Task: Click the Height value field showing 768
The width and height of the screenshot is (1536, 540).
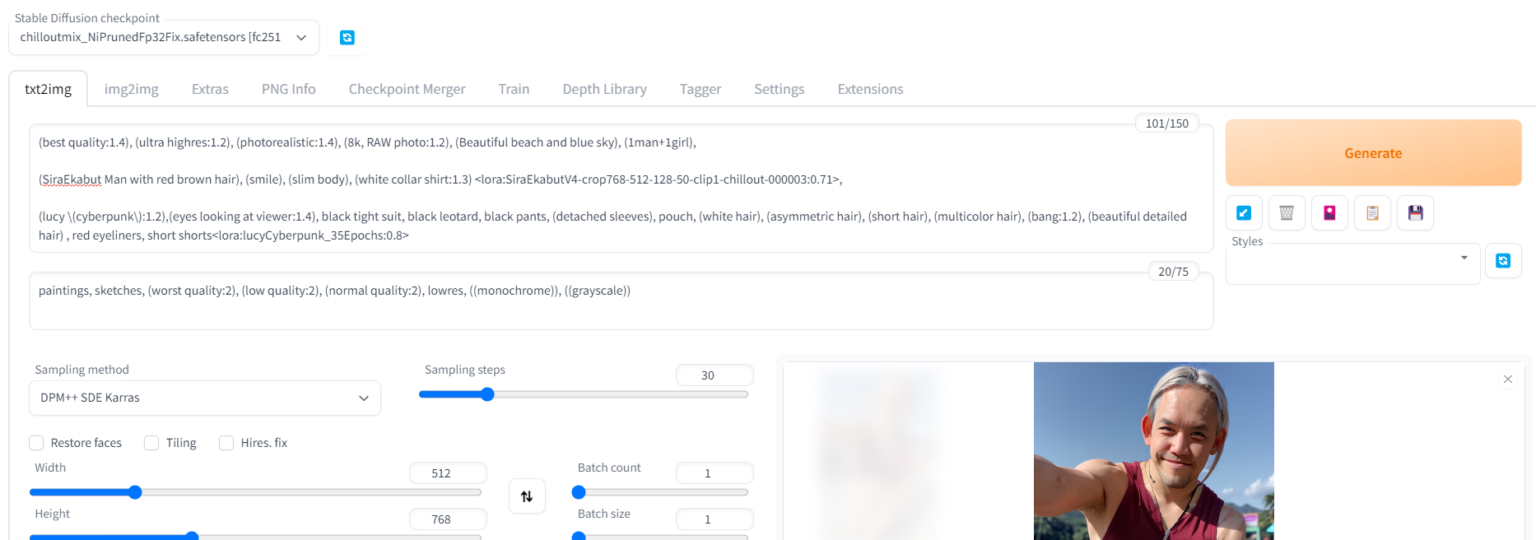Action: click(447, 519)
